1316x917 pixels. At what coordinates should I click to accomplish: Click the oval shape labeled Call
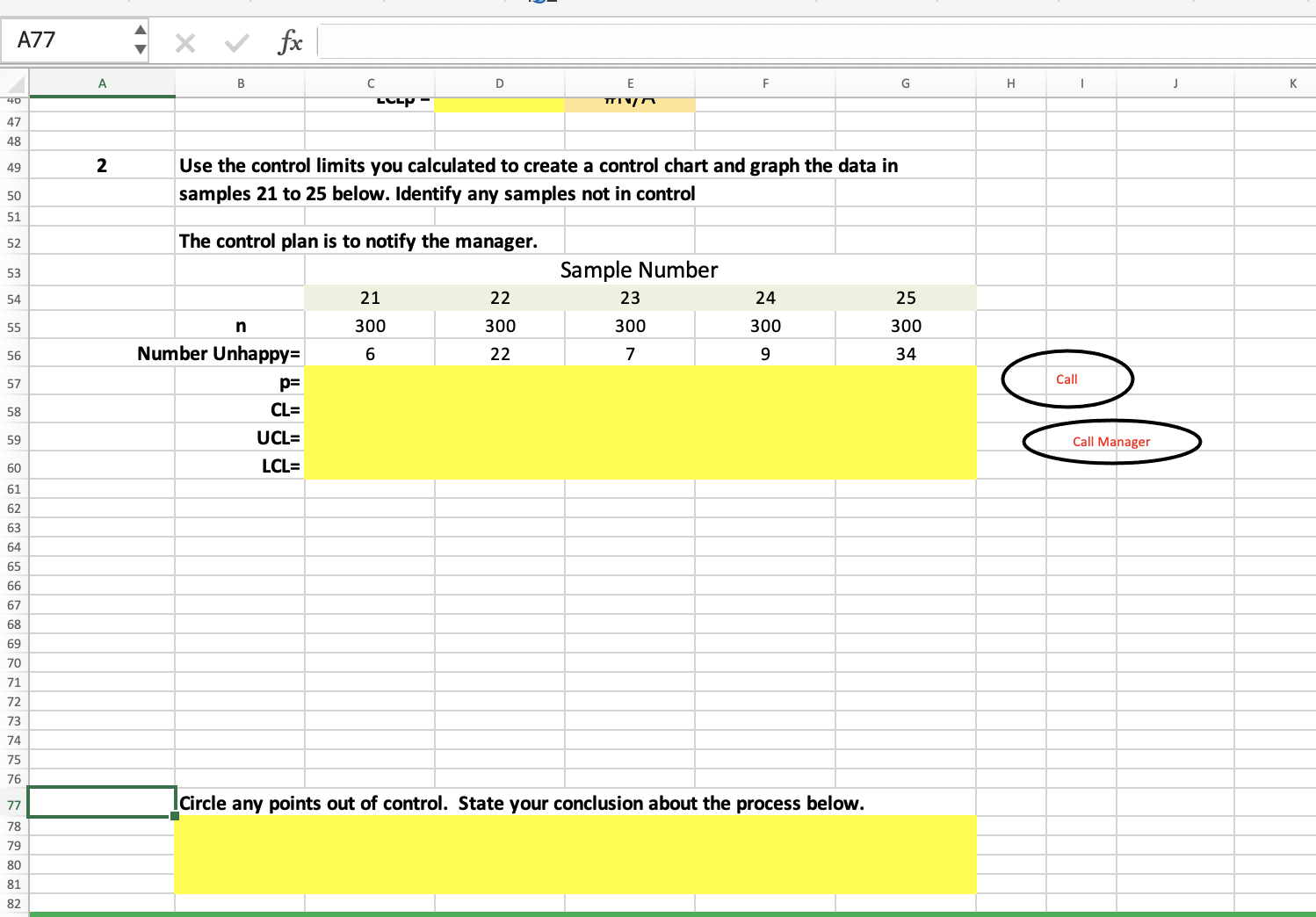1067,379
